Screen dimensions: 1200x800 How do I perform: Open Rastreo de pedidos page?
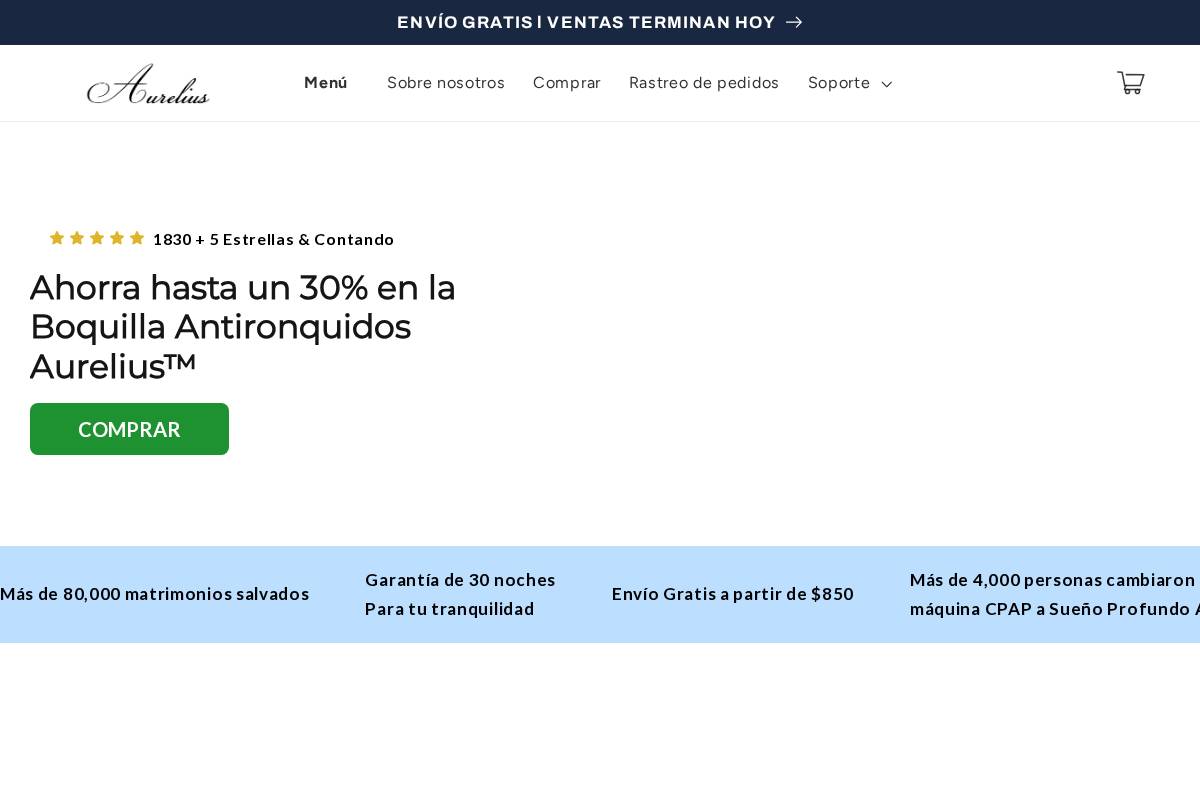point(704,83)
